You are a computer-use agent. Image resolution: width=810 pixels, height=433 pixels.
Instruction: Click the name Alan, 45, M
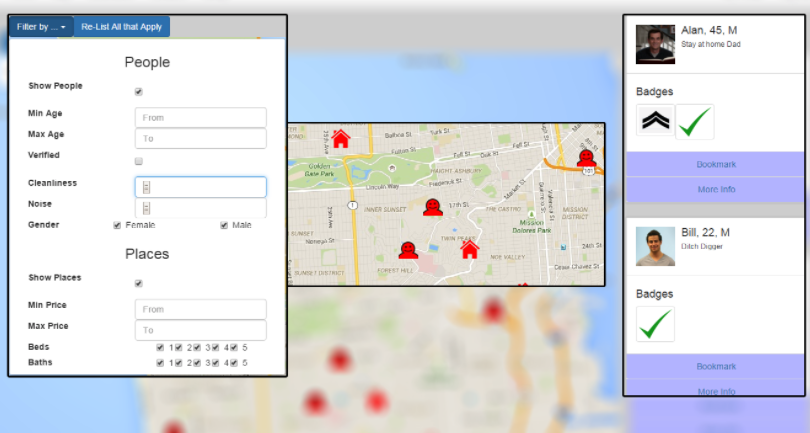[709, 30]
